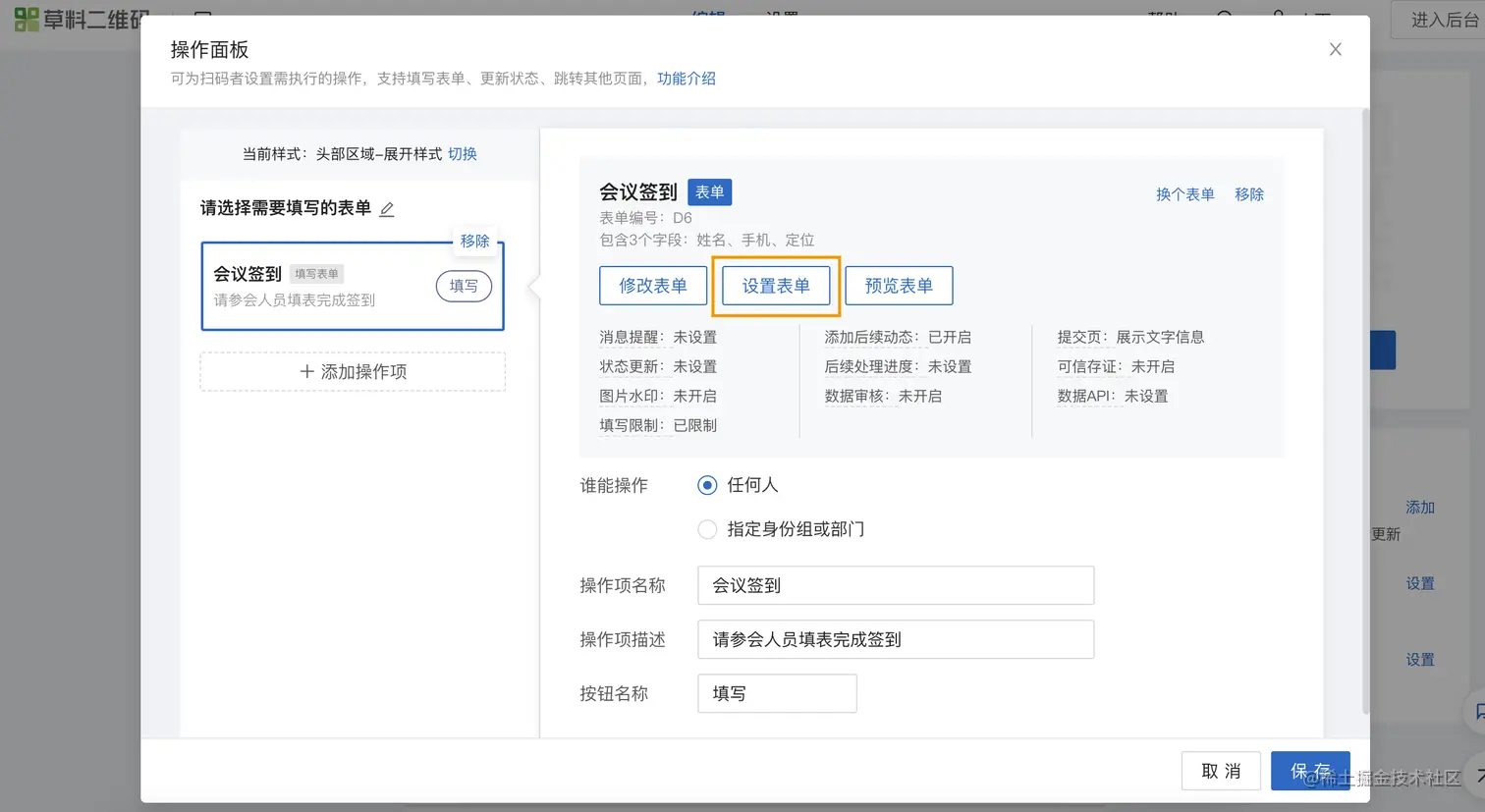
Task: Open the 功能介绍 link
Action: (687, 79)
